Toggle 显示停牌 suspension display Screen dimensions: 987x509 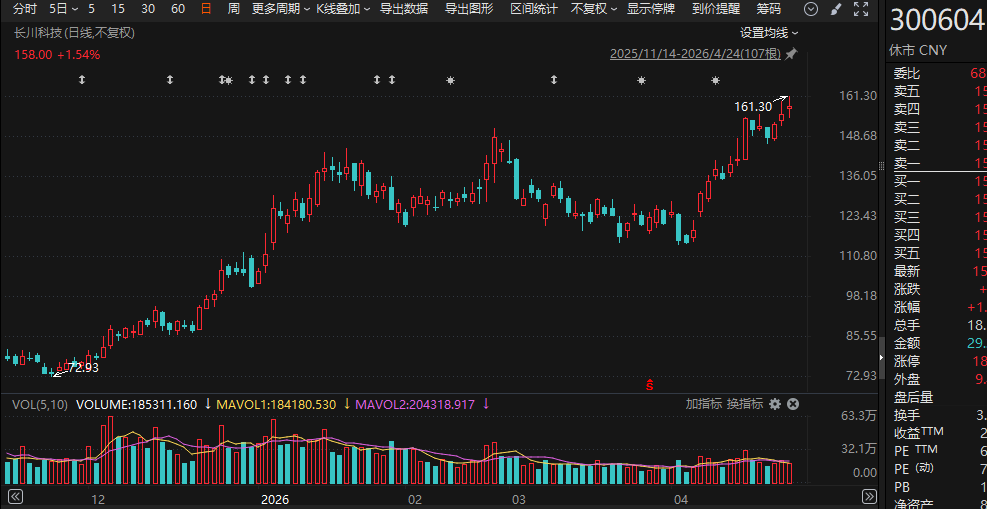pos(651,9)
